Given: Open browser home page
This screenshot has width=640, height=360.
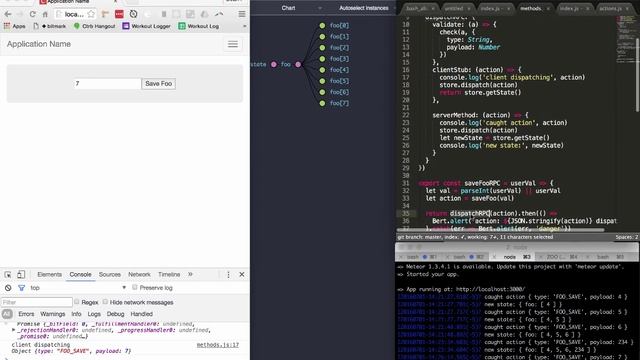Looking at the screenshot, I should pyautogui.click(x=45, y=14).
